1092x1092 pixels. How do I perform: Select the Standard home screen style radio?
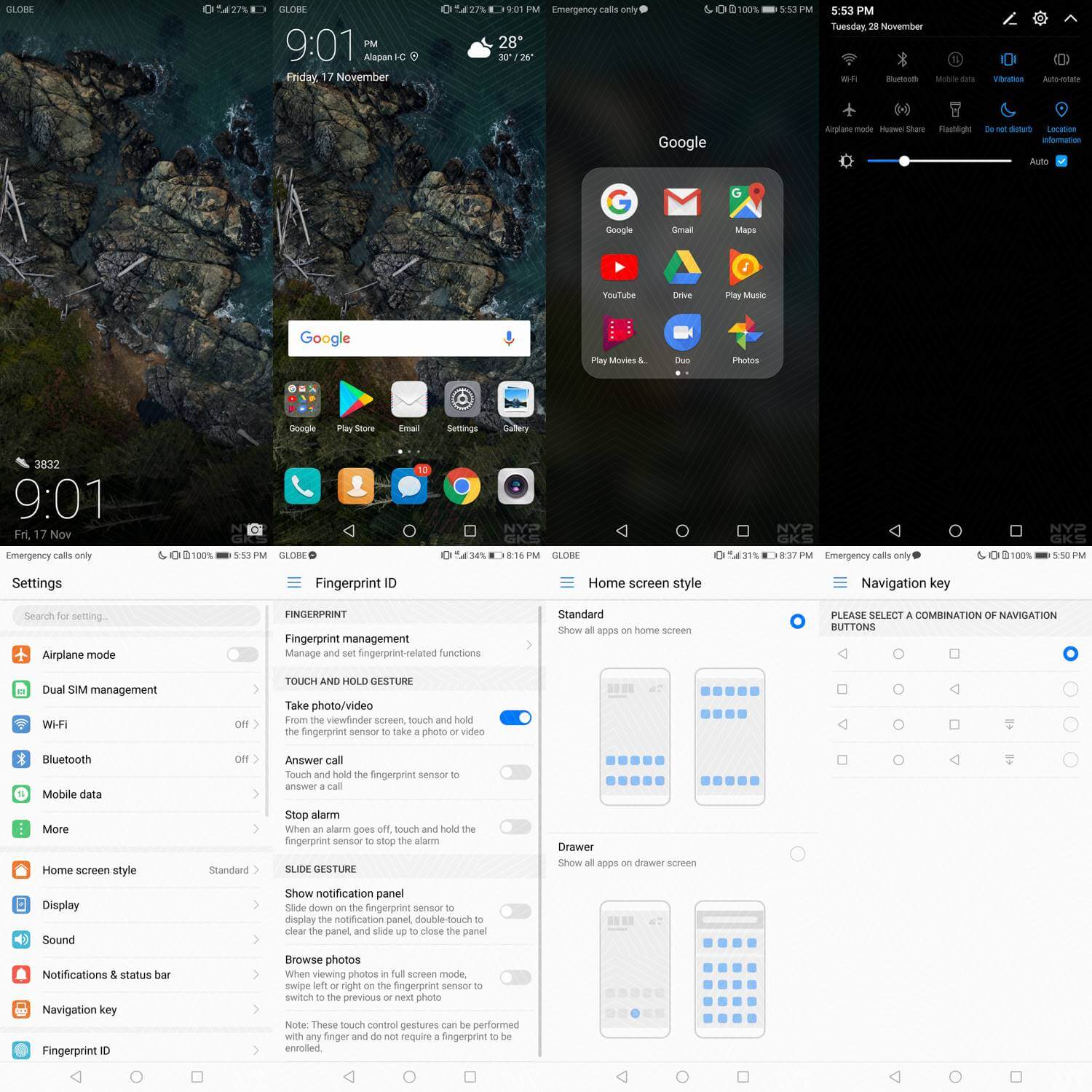[x=798, y=621]
